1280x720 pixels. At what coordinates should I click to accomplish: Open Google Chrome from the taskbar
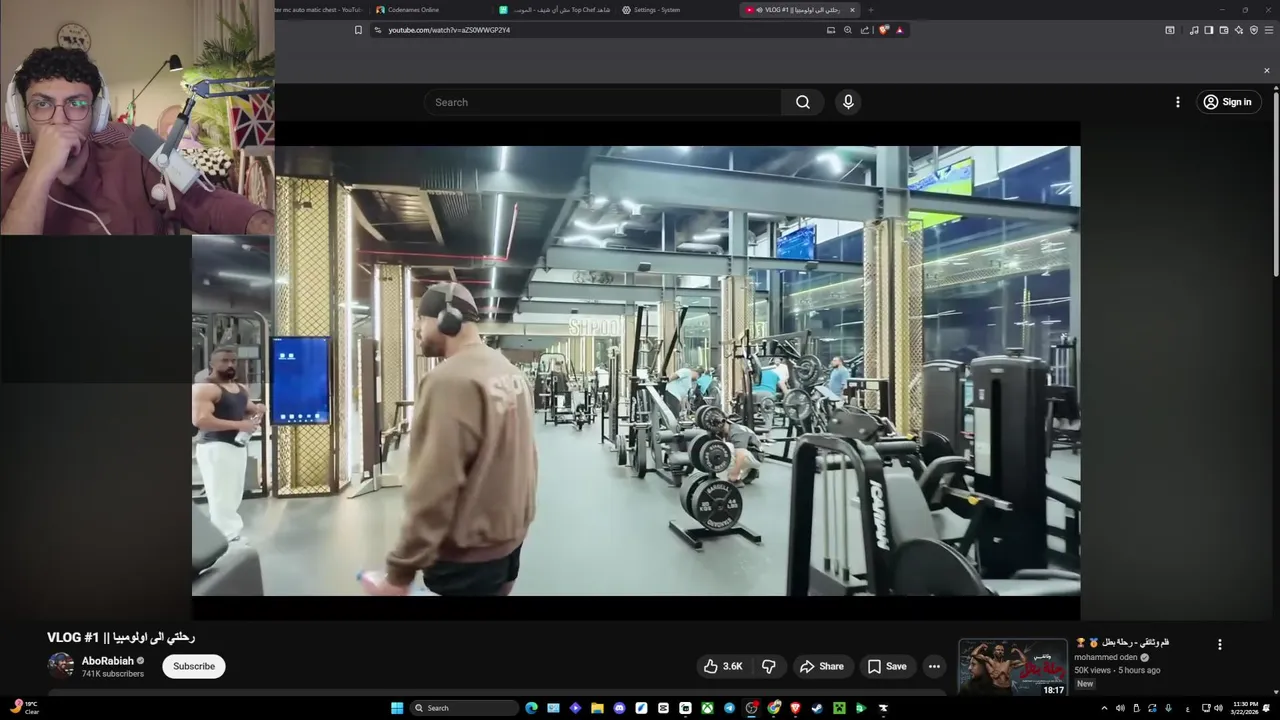pos(773,708)
